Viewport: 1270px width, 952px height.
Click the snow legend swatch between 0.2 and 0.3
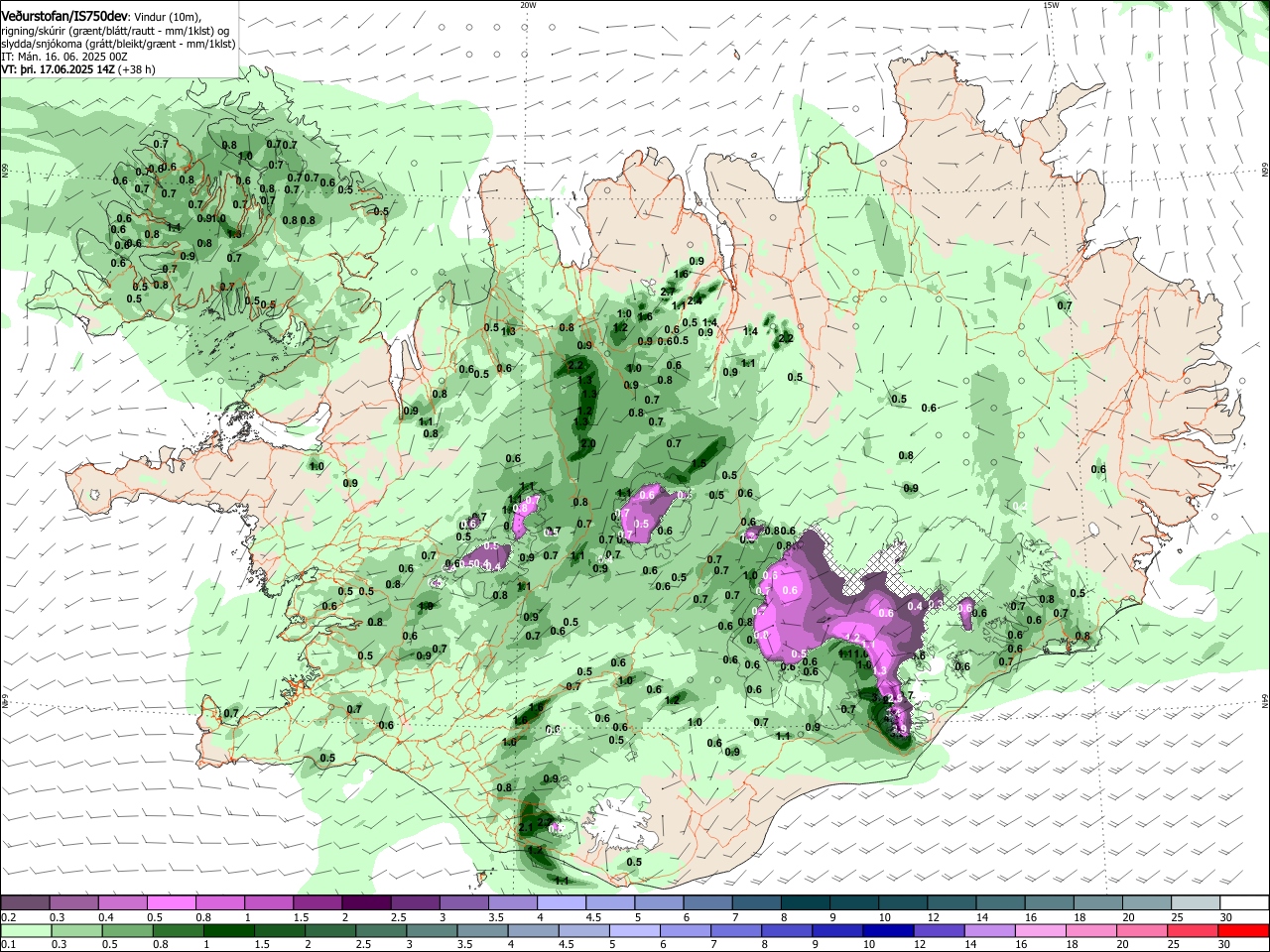pyautogui.click(x=25, y=902)
